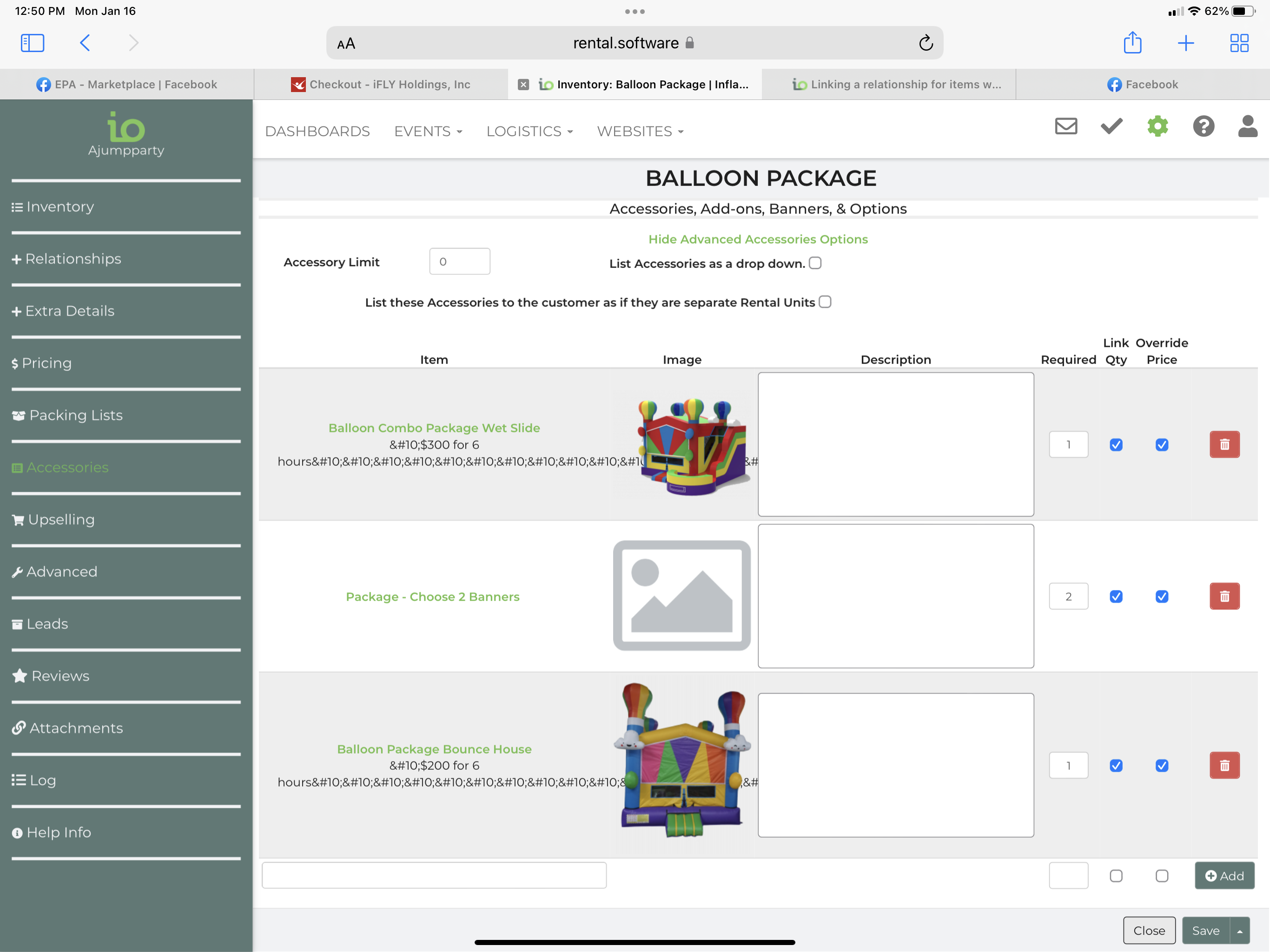Open the mail envelope icon in header

(1065, 126)
